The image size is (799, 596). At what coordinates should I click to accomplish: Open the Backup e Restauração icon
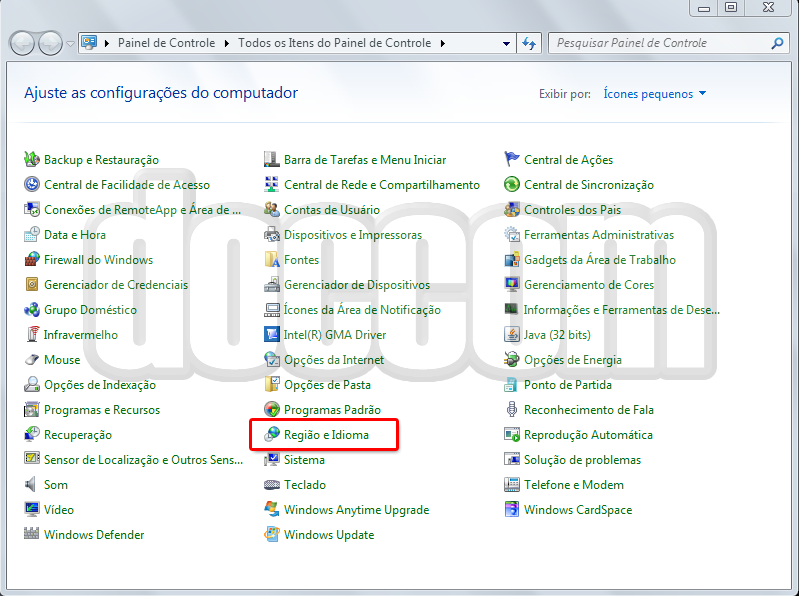pyautogui.click(x=32, y=159)
